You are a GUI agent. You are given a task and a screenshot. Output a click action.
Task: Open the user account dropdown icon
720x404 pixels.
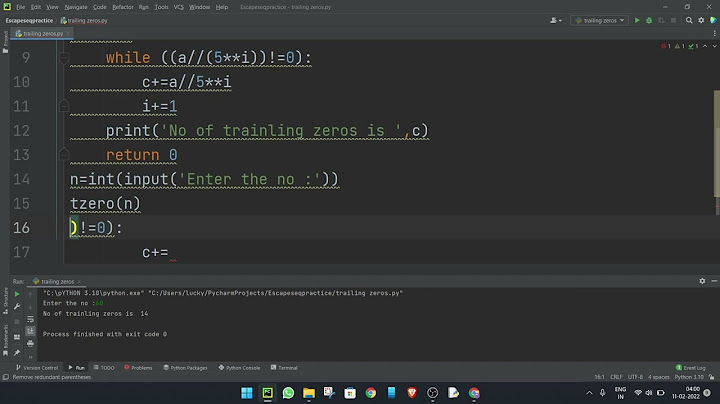click(x=556, y=20)
